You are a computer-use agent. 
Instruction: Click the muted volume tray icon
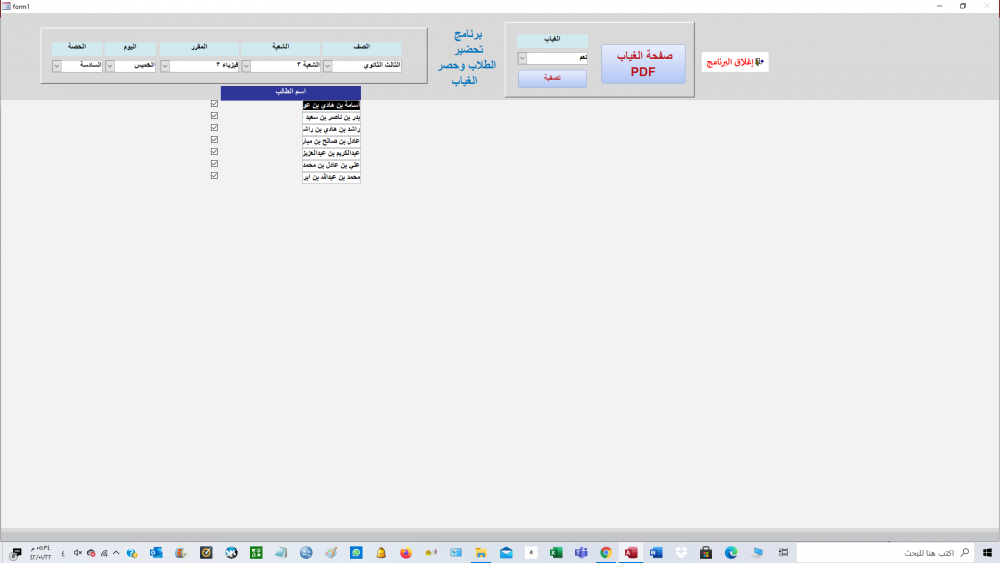(x=78, y=553)
